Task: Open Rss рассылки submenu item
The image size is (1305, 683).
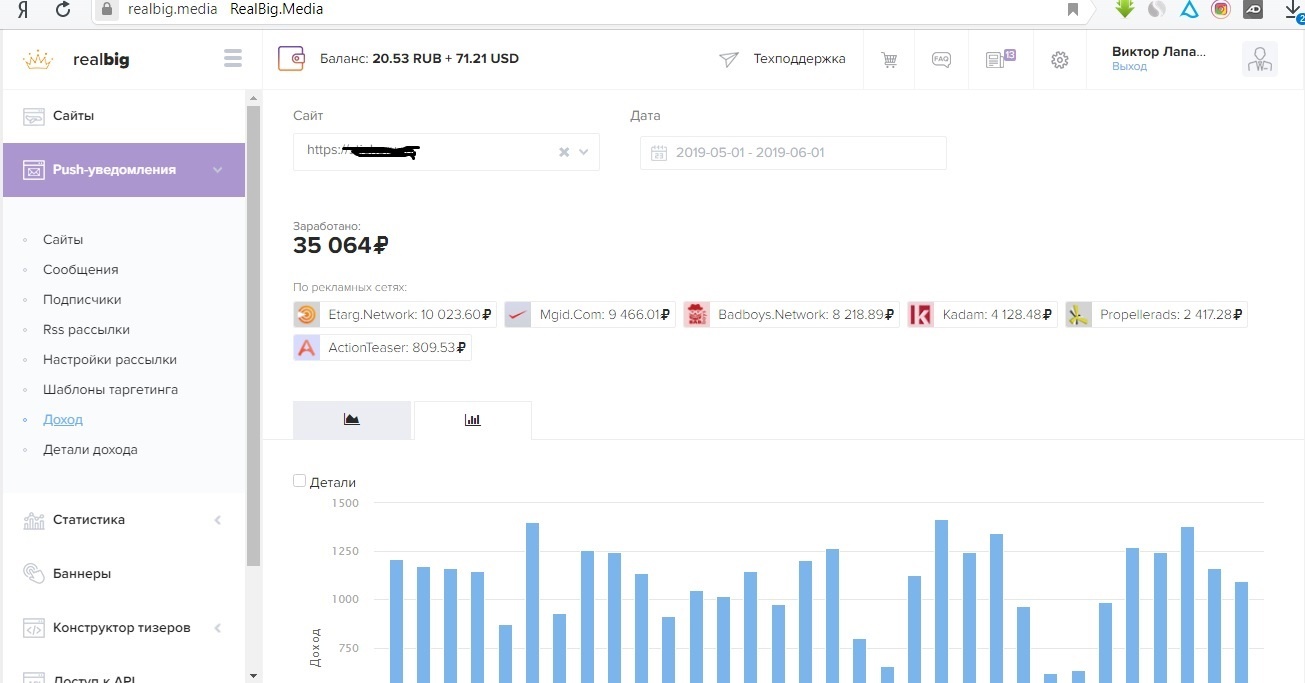Action: point(86,330)
